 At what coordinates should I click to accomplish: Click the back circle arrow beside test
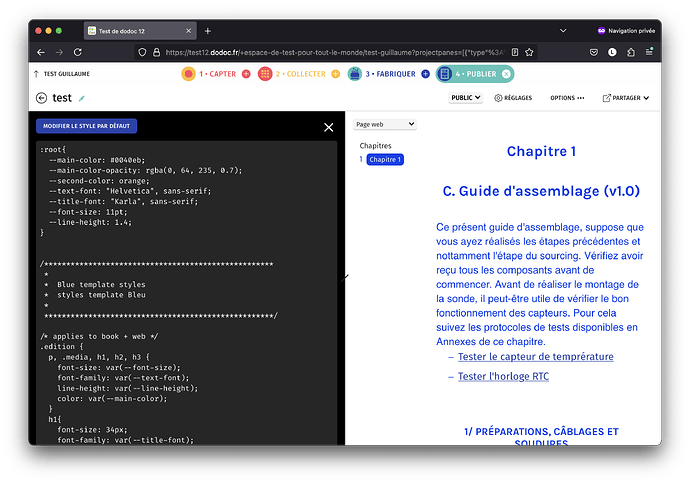41,98
